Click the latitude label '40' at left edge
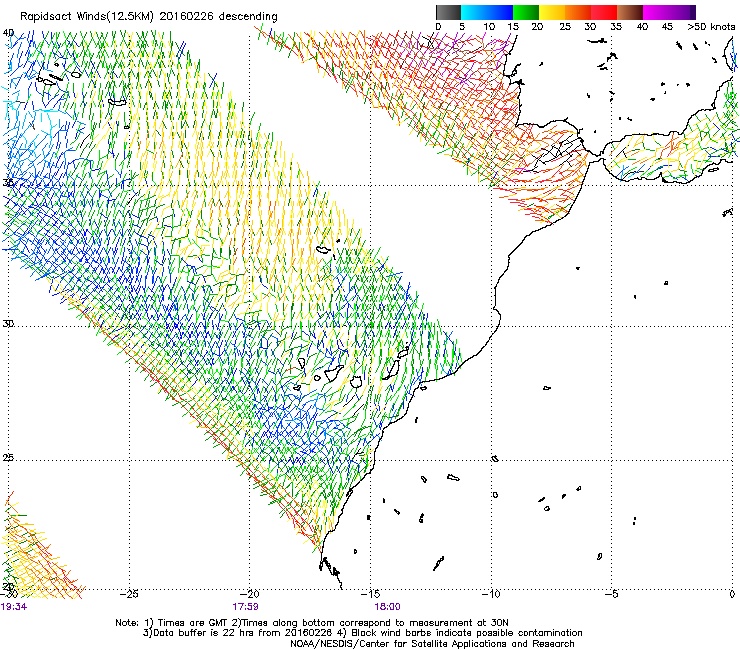Image resolution: width=740 pixels, height=650 pixels. click(x=8, y=33)
